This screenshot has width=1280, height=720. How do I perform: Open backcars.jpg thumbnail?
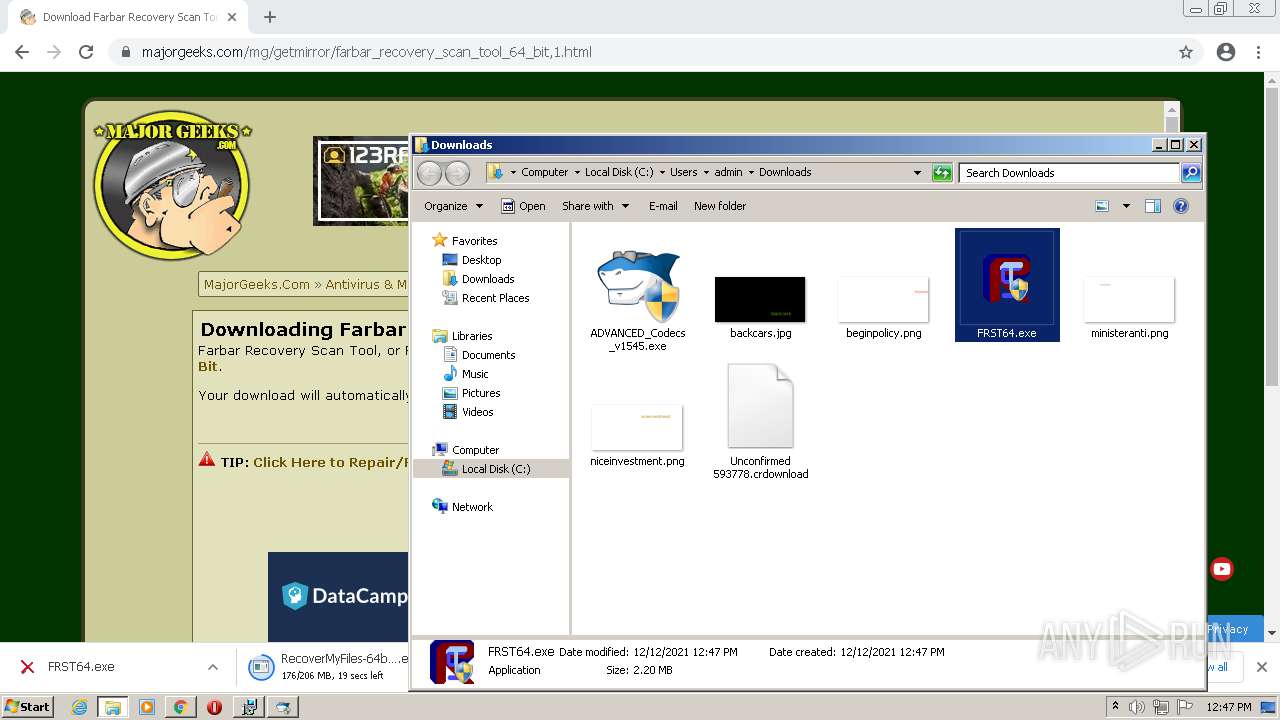760,299
